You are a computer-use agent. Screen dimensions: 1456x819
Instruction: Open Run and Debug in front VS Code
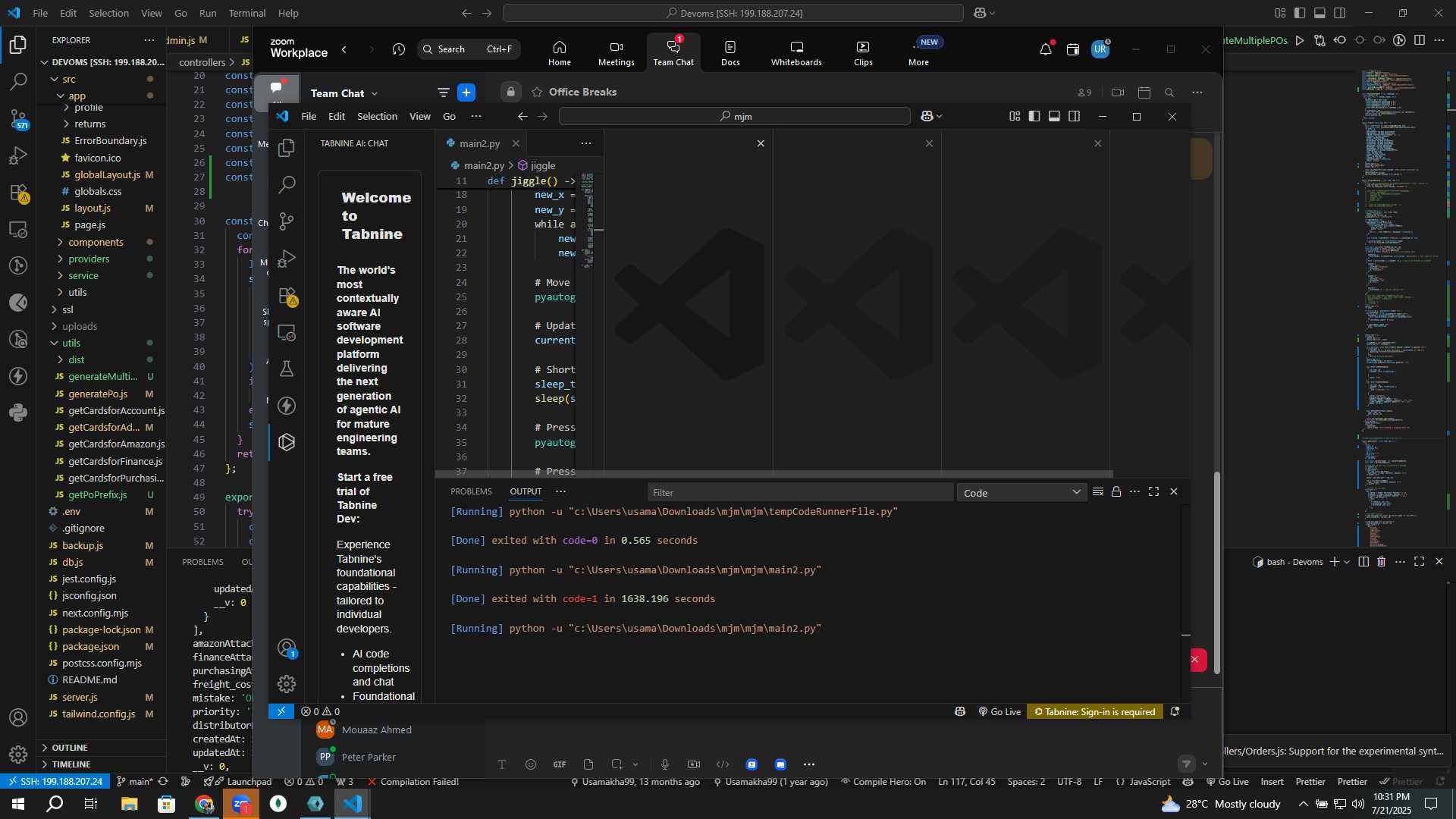(287, 259)
